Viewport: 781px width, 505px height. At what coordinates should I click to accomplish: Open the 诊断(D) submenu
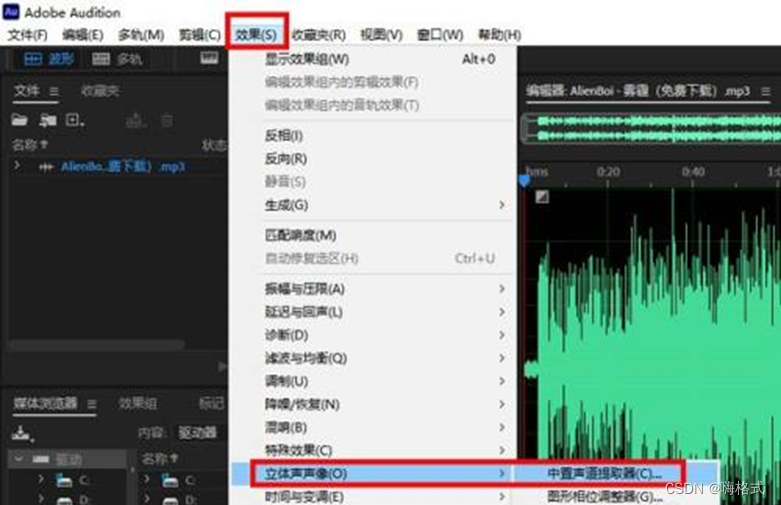pyautogui.click(x=371, y=335)
